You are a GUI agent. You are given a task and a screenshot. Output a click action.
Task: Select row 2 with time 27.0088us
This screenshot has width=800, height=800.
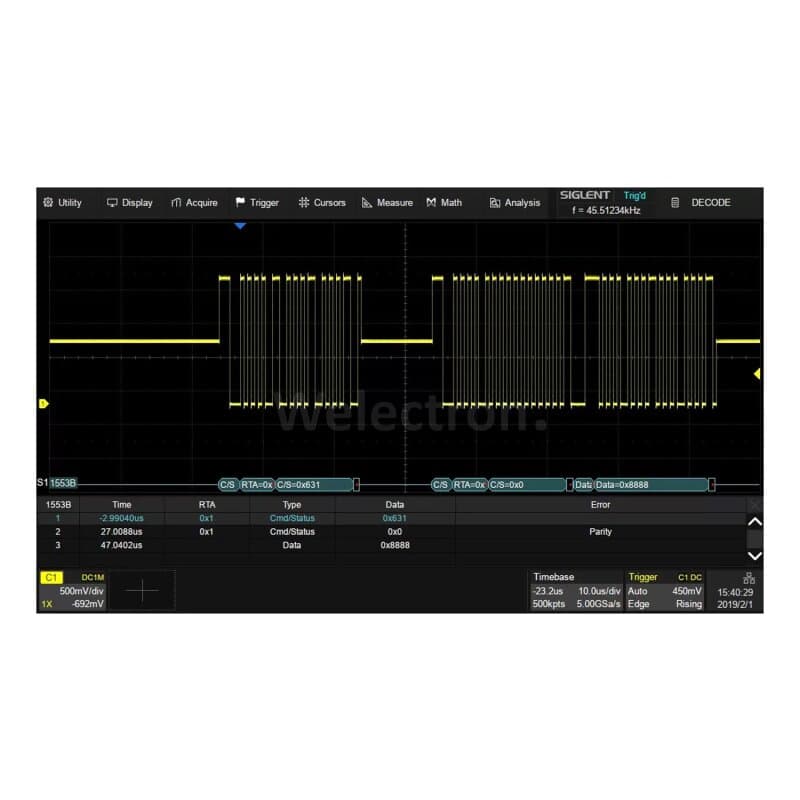392,532
